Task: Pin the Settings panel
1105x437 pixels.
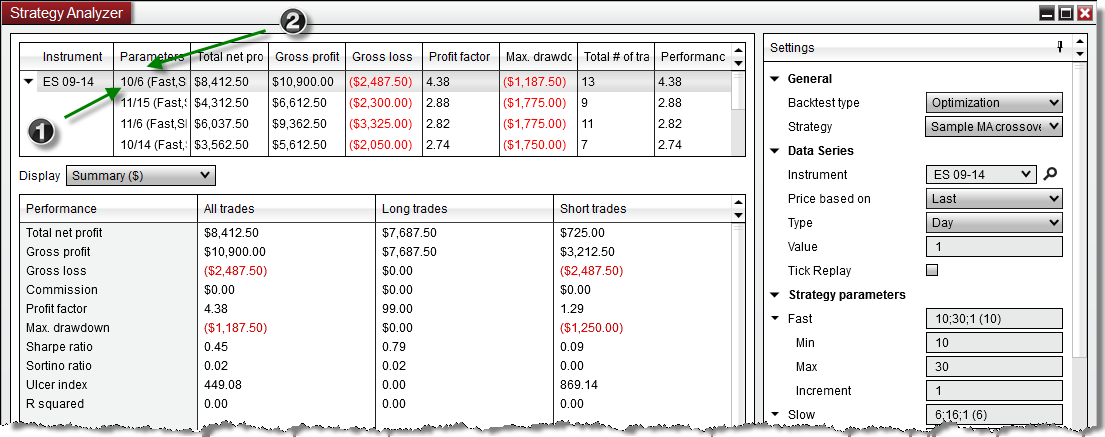Action: pyautogui.click(x=1059, y=47)
